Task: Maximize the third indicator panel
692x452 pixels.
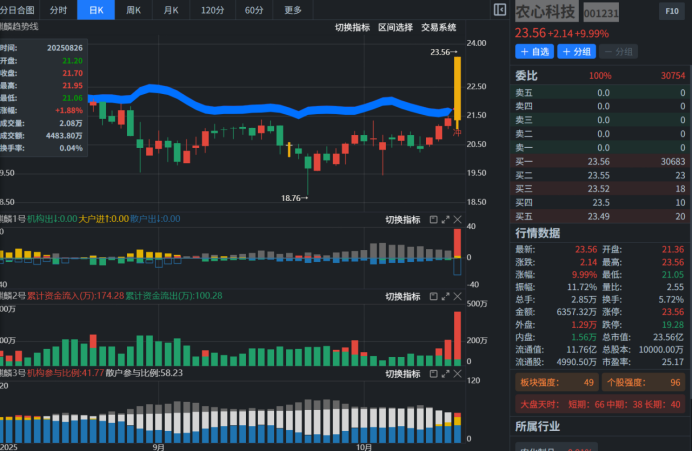Action: click(x=446, y=372)
